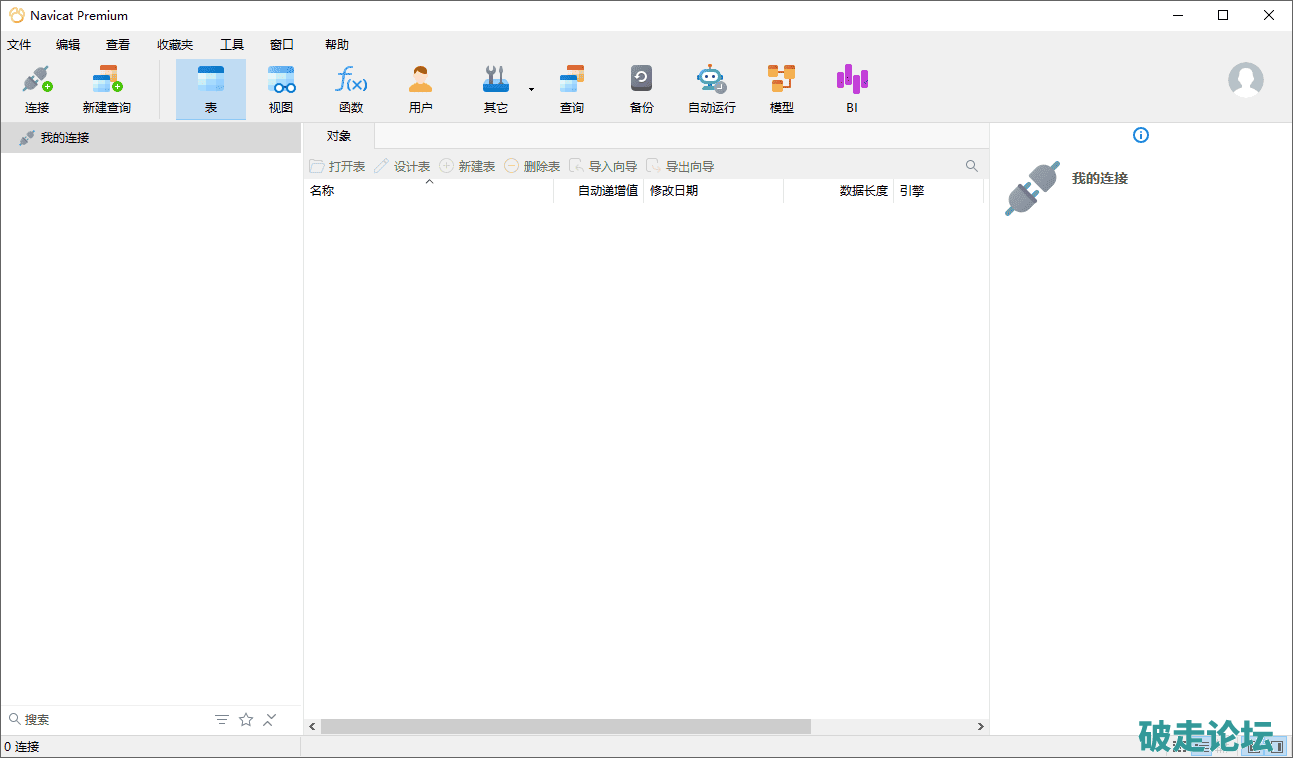Open the 查询 (Query) toolbar icon

click(x=571, y=89)
